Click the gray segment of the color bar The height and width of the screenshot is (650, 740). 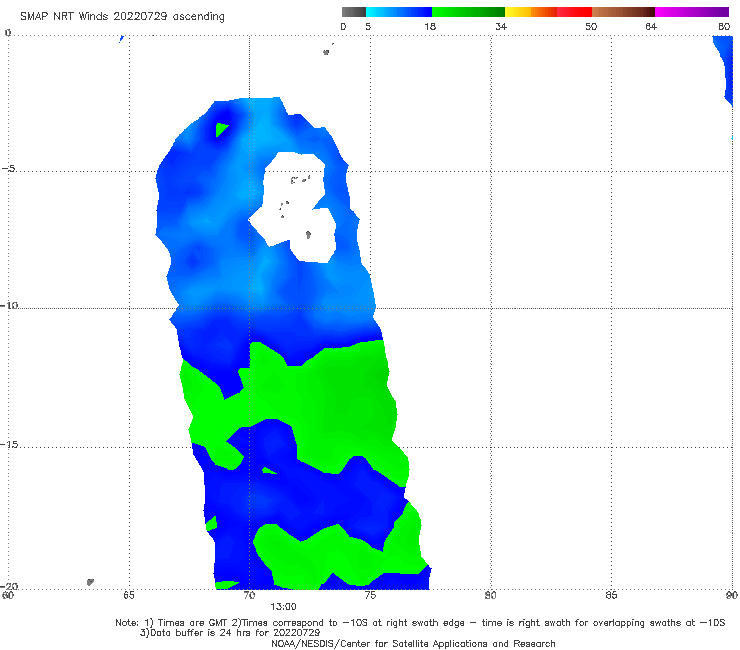tap(354, 12)
